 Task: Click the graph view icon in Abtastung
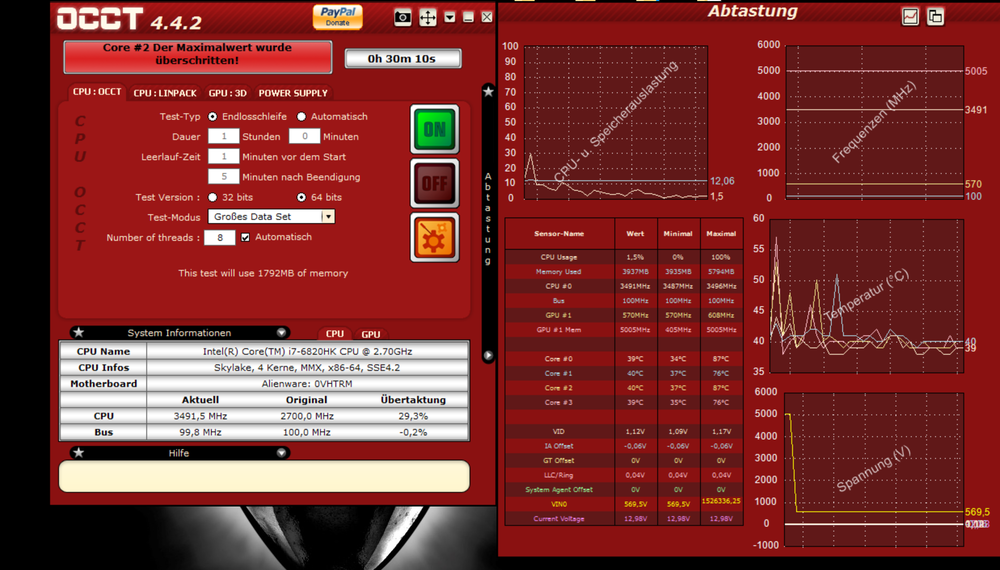pos(910,16)
